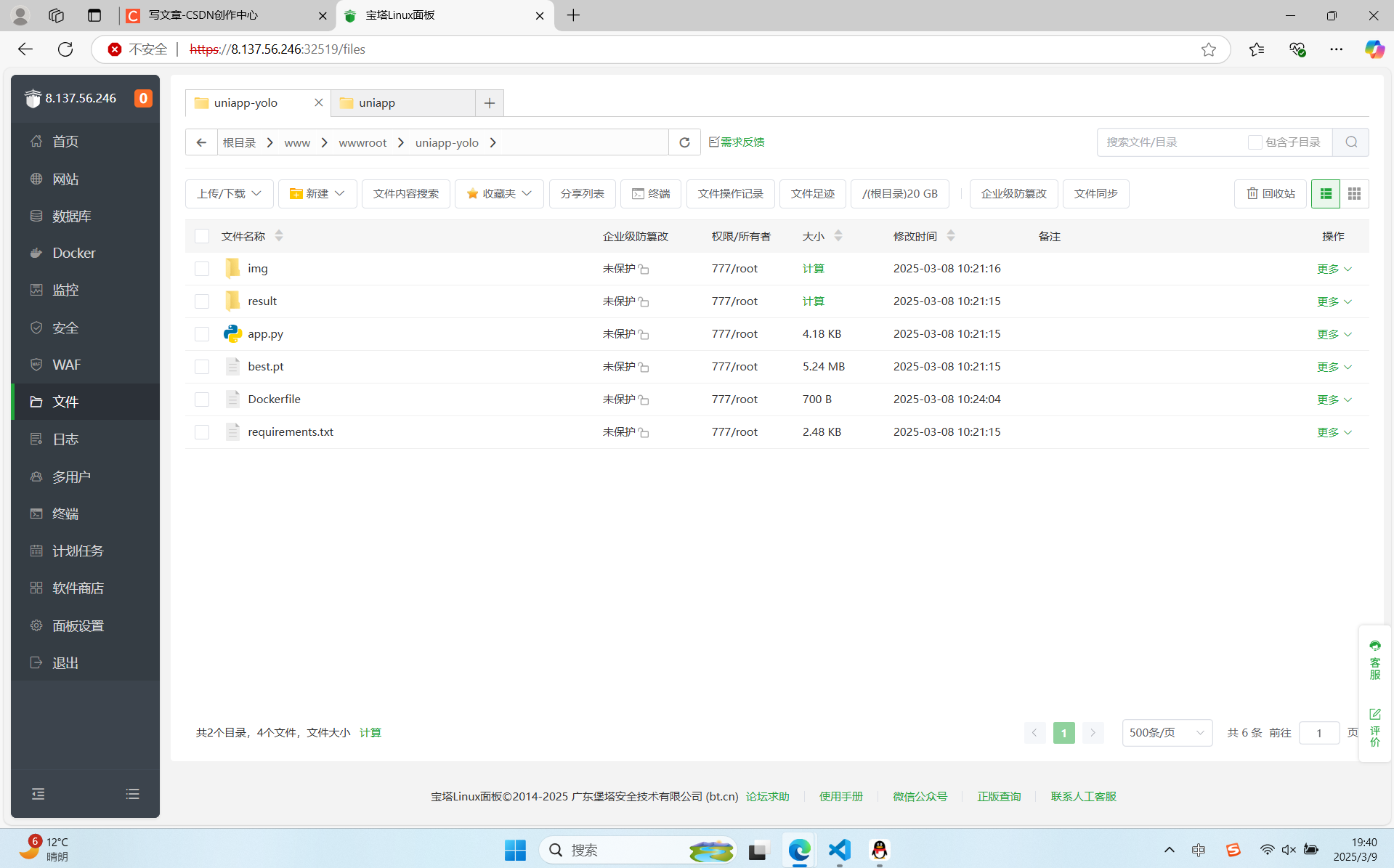The height and width of the screenshot is (868, 1394).
Task: Click the 前往 page number input
Action: (1318, 733)
